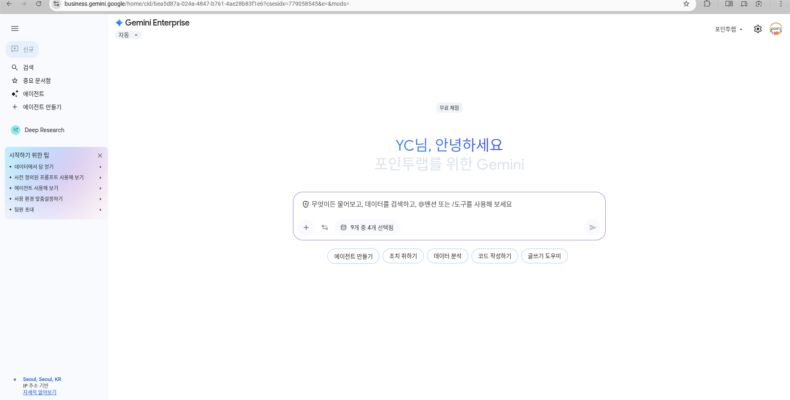Click the plus icon in the prompt box
The image size is (790, 400).
306,227
